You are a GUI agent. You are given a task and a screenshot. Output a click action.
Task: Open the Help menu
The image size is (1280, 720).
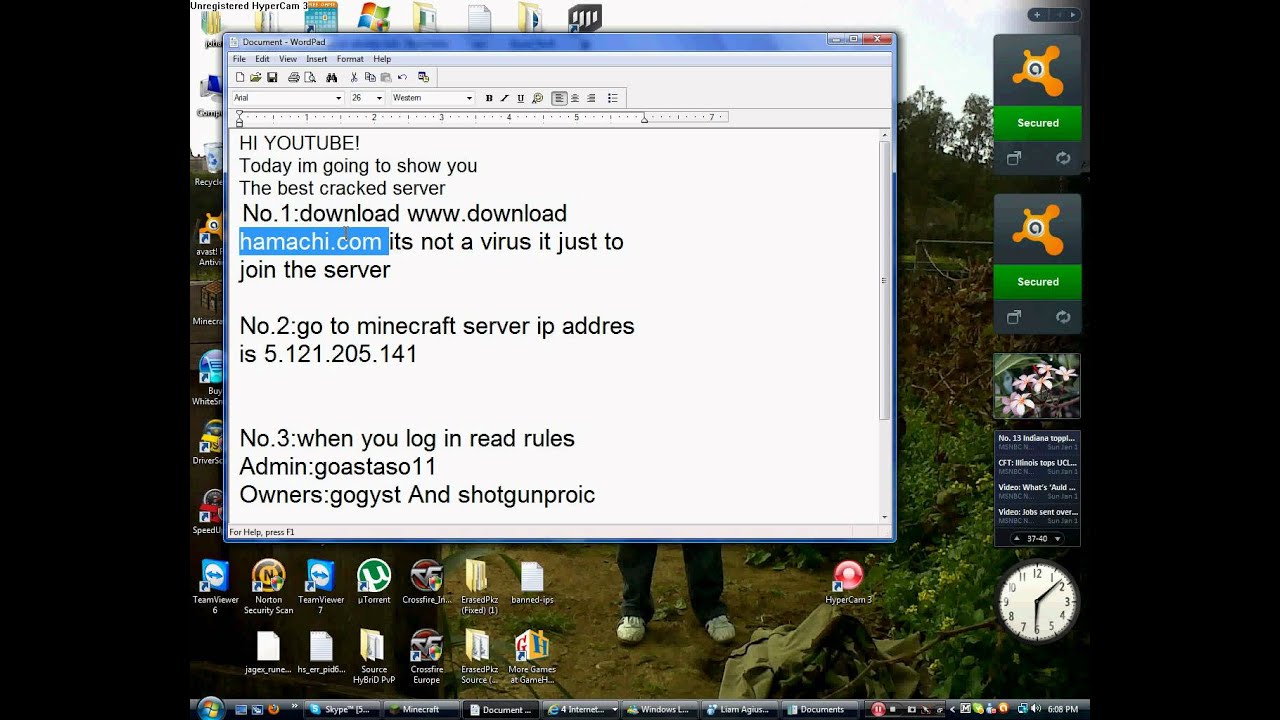click(x=382, y=59)
